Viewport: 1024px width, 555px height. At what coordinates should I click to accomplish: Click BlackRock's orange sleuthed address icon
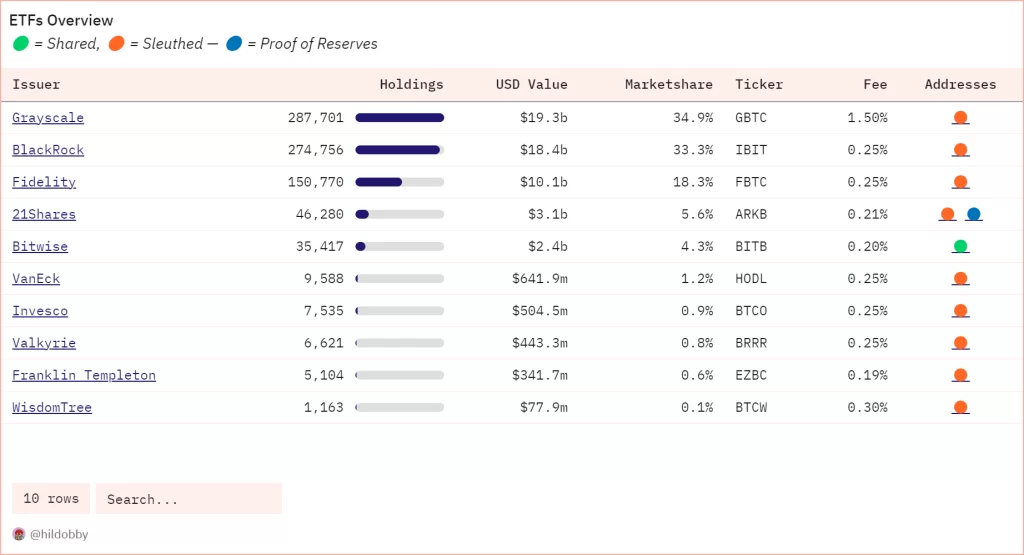960,150
